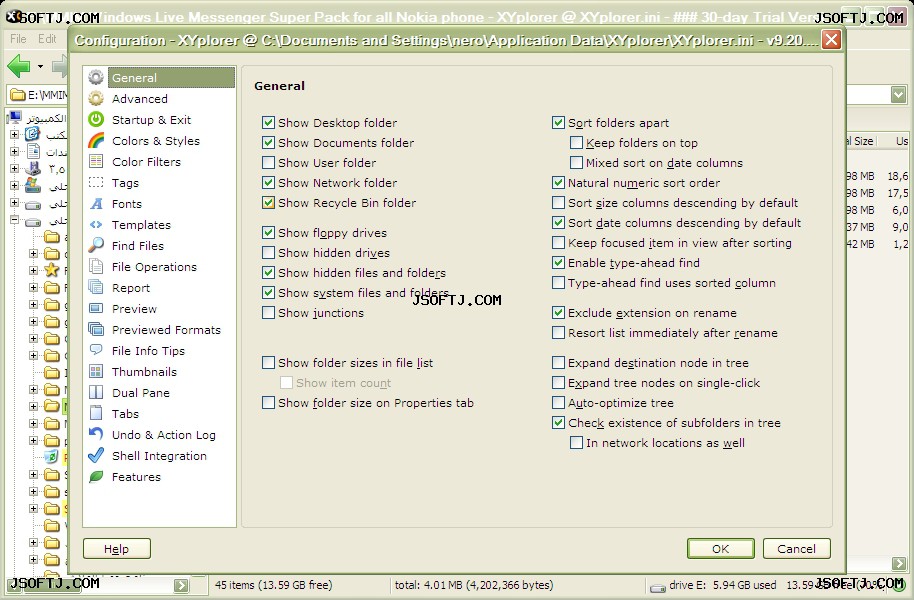Check Keep folders on top

pyautogui.click(x=576, y=142)
